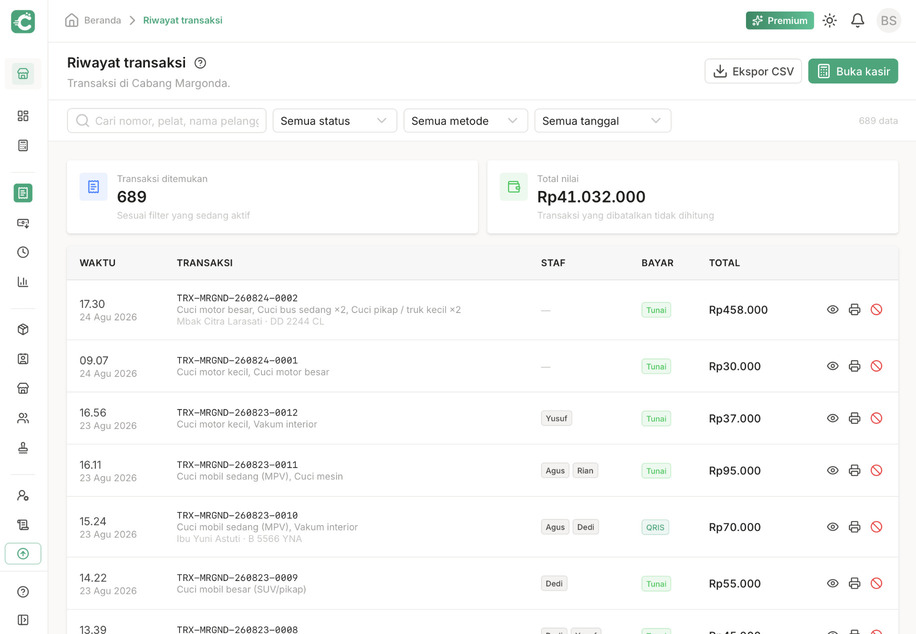Cancel transaction TRX-MRGND-260823-0012
Screen dimensions: 916x634
[876, 418]
